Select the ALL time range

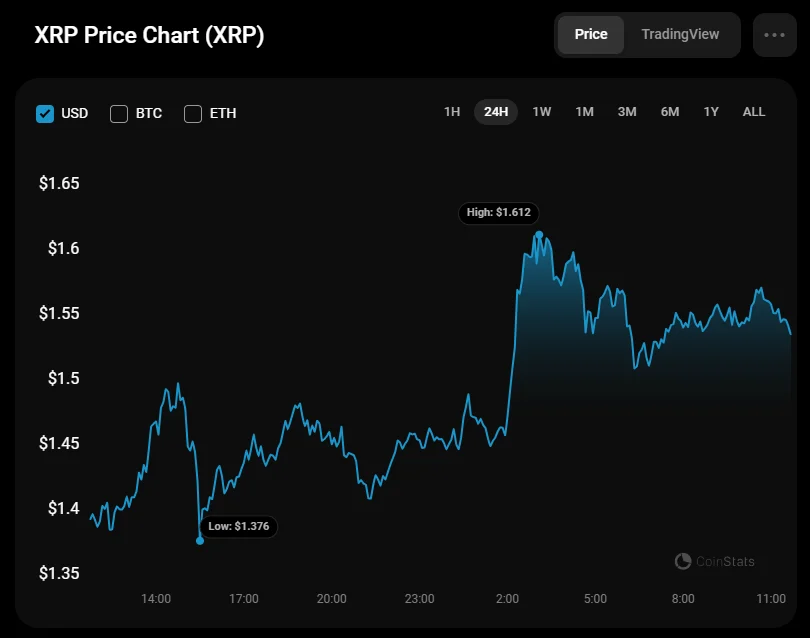pos(754,112)
